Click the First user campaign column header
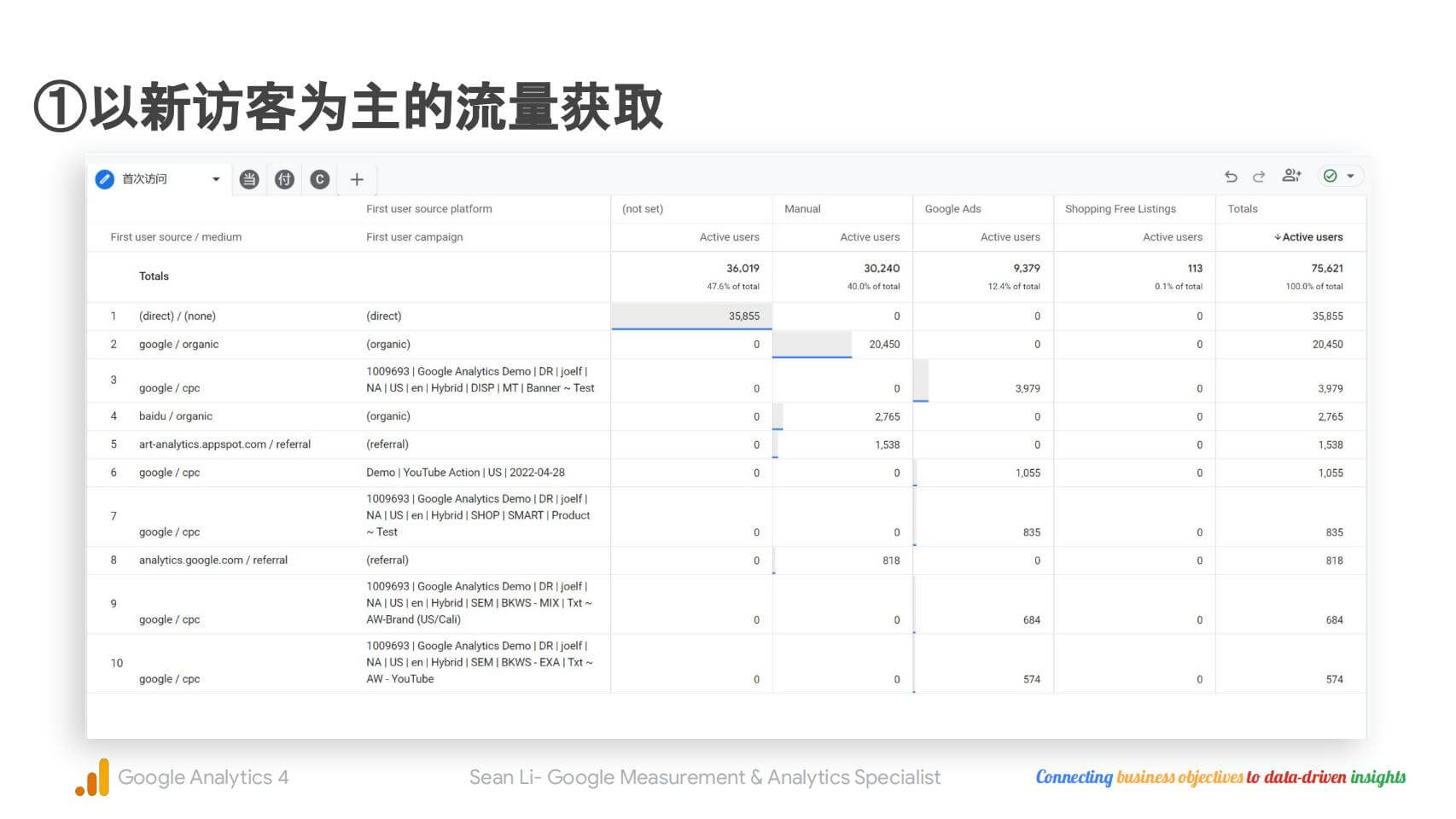This screenshot has width=1456, height=819. [415, 237]
